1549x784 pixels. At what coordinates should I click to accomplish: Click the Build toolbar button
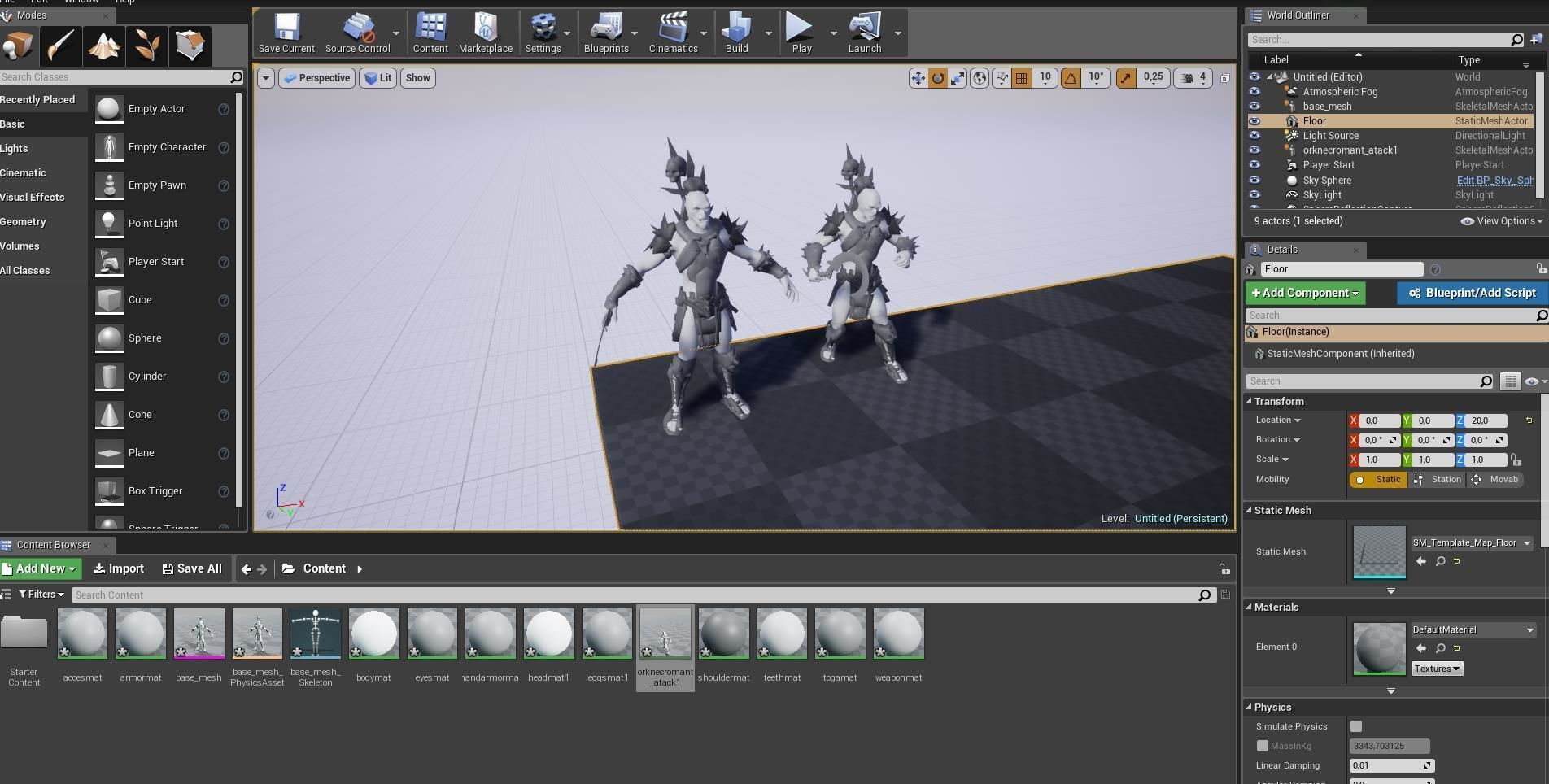pos(736,33)
